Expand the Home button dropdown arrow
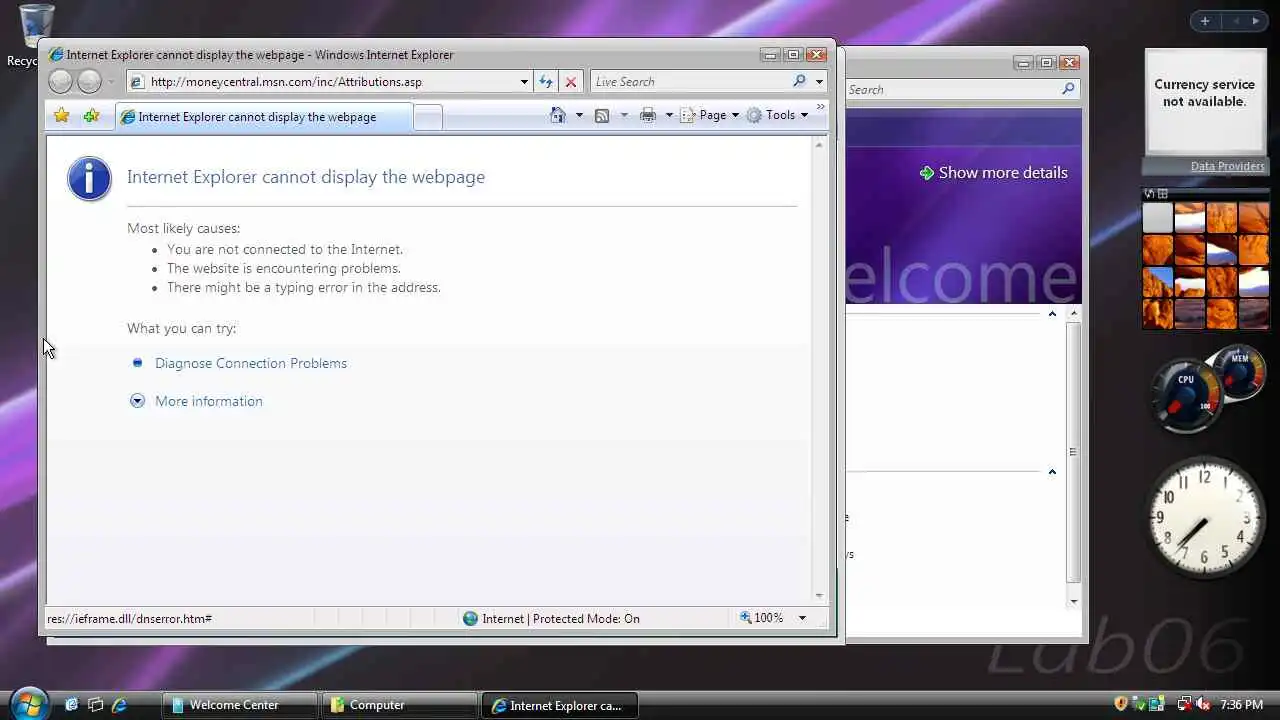Screen dimensions: 1280x720 pos(579,115)
